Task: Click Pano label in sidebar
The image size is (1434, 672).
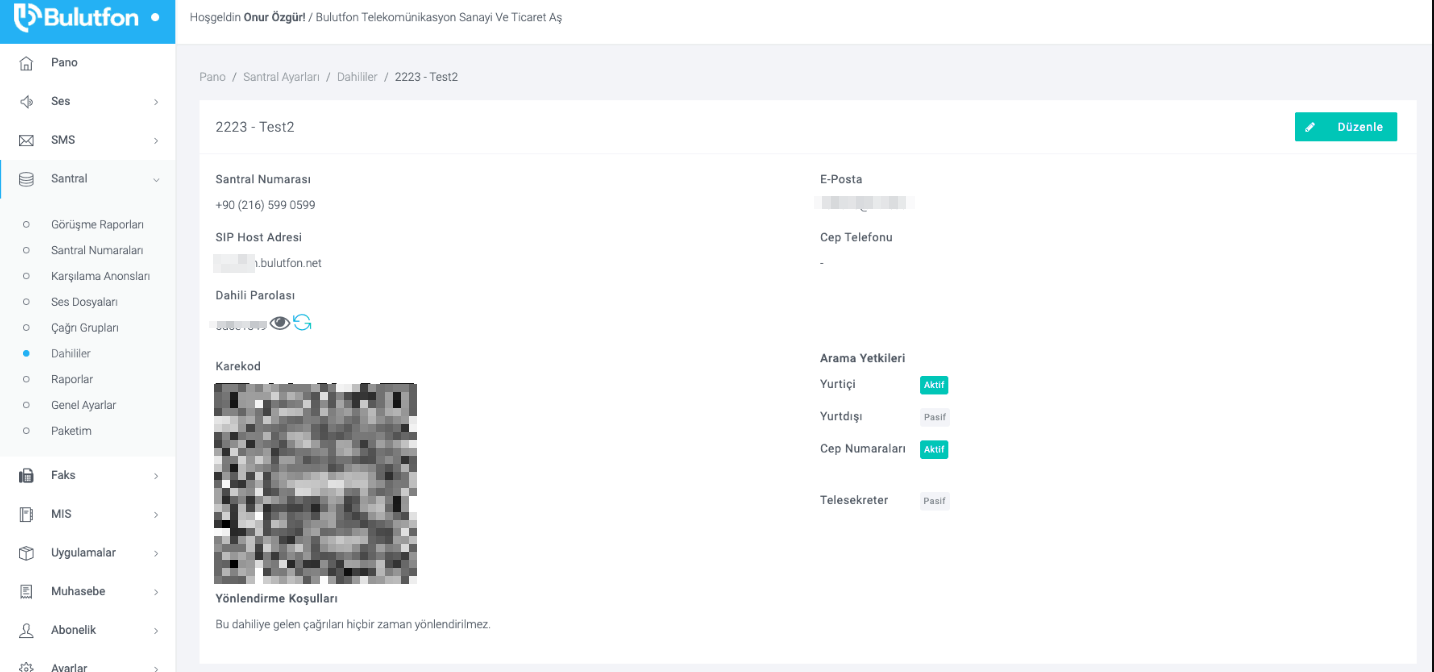Action: 64,63
